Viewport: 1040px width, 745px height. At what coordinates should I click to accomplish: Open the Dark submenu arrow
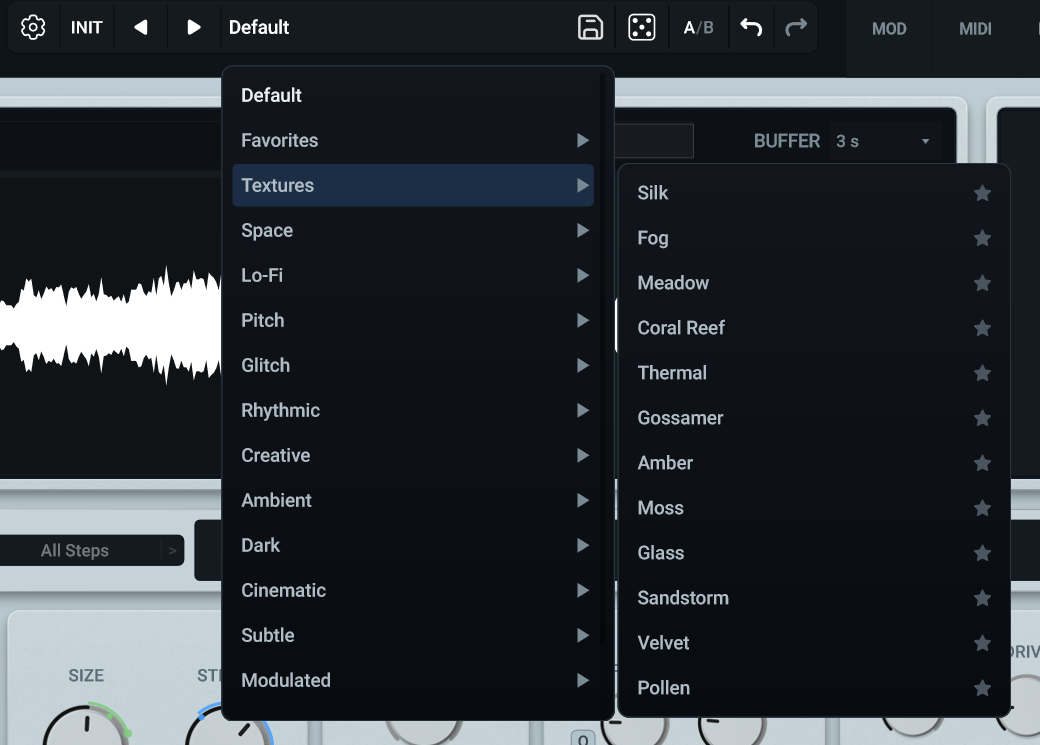pyautogui.click(x=582, y=545)
